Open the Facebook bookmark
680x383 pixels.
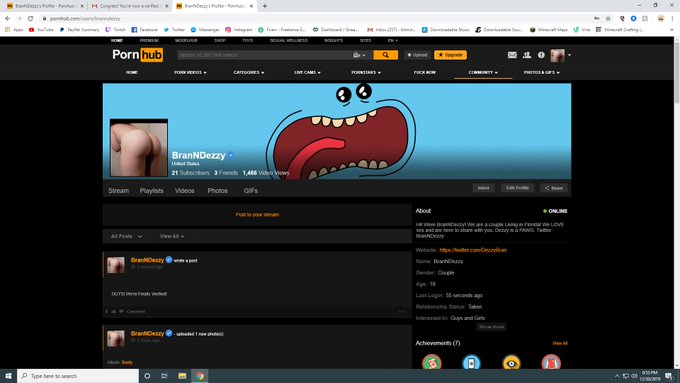(x=144, y=29)
